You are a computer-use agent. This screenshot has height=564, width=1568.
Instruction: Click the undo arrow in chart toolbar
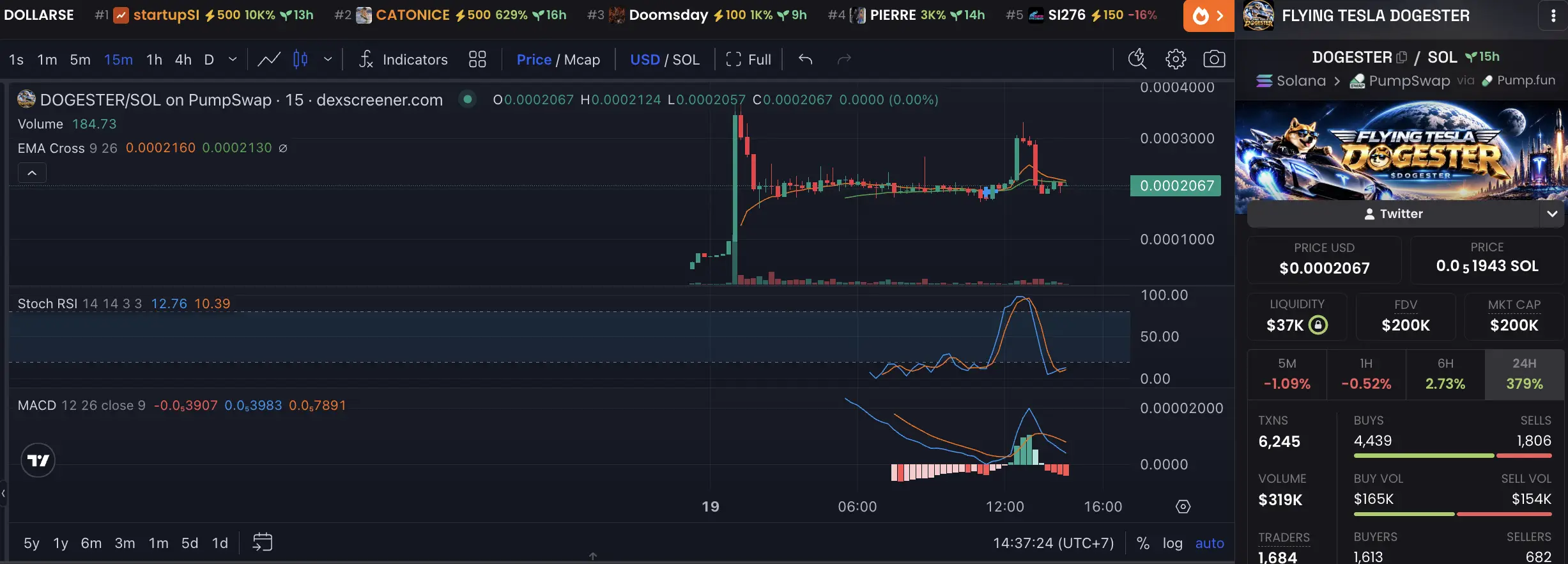click(806, 59)
